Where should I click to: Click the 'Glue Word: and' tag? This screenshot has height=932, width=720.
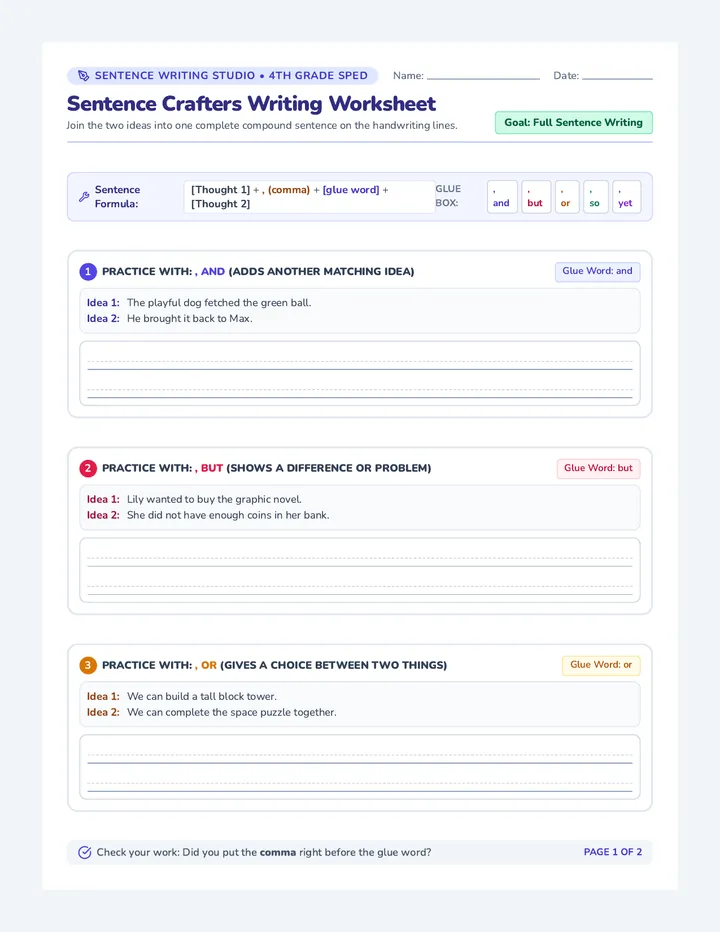[598, 271]
